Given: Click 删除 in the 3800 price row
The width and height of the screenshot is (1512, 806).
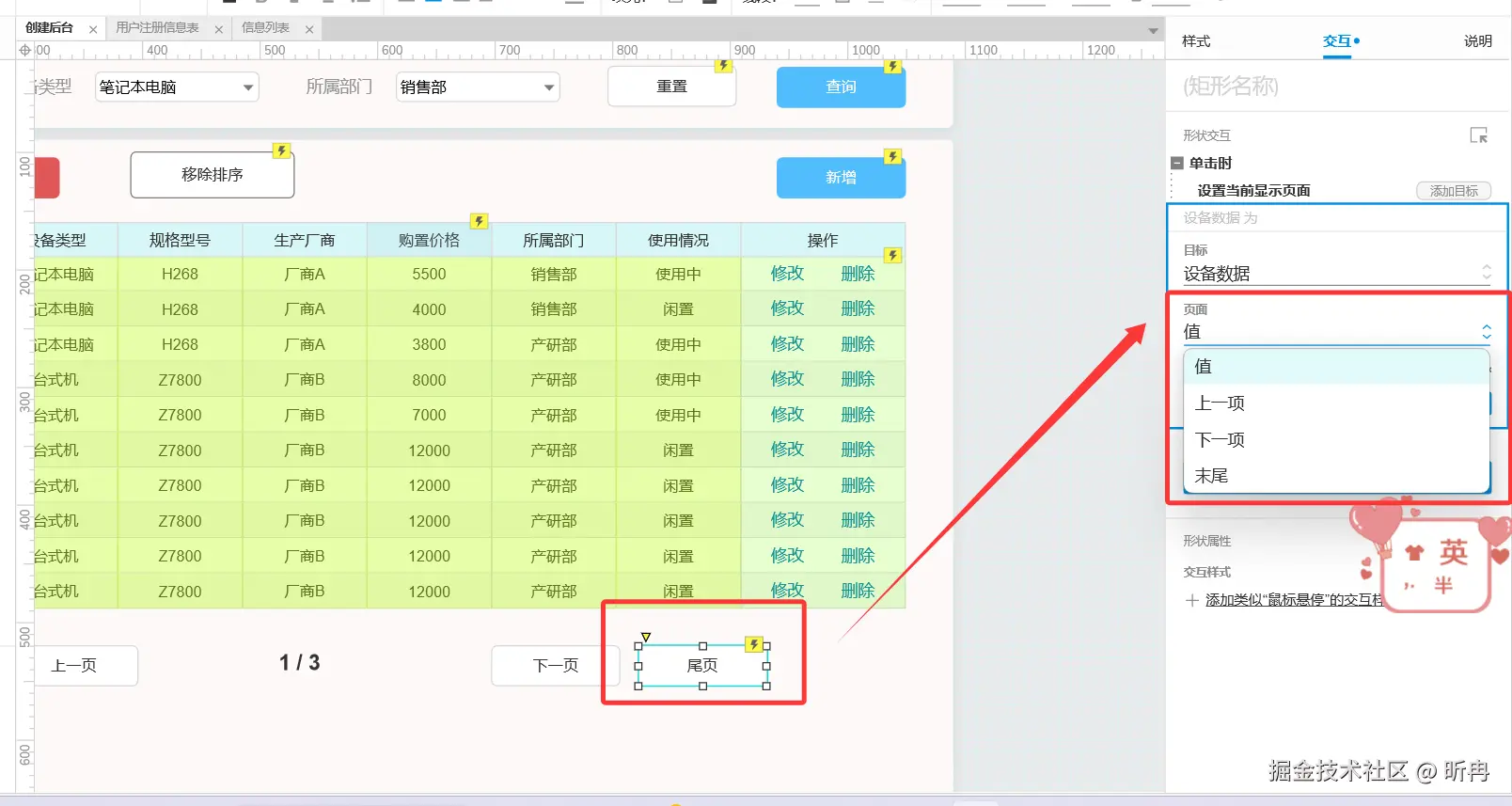Looking at the screenshot, I should click(858, 344).
